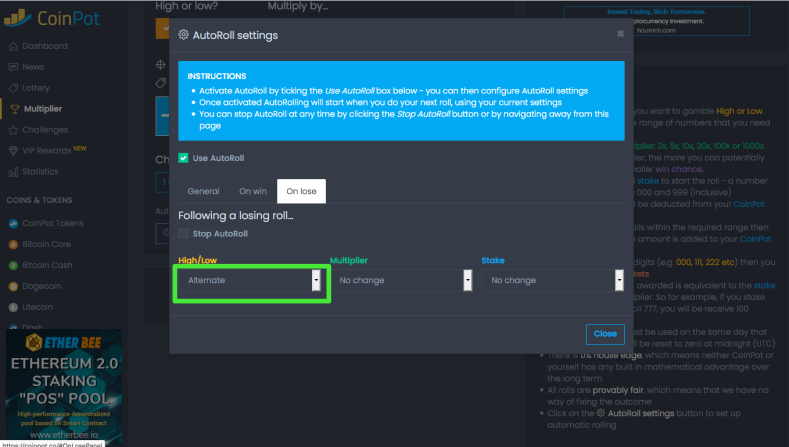Click the News icon
Screen dimensions: 789x447
(x=14, y=67)
